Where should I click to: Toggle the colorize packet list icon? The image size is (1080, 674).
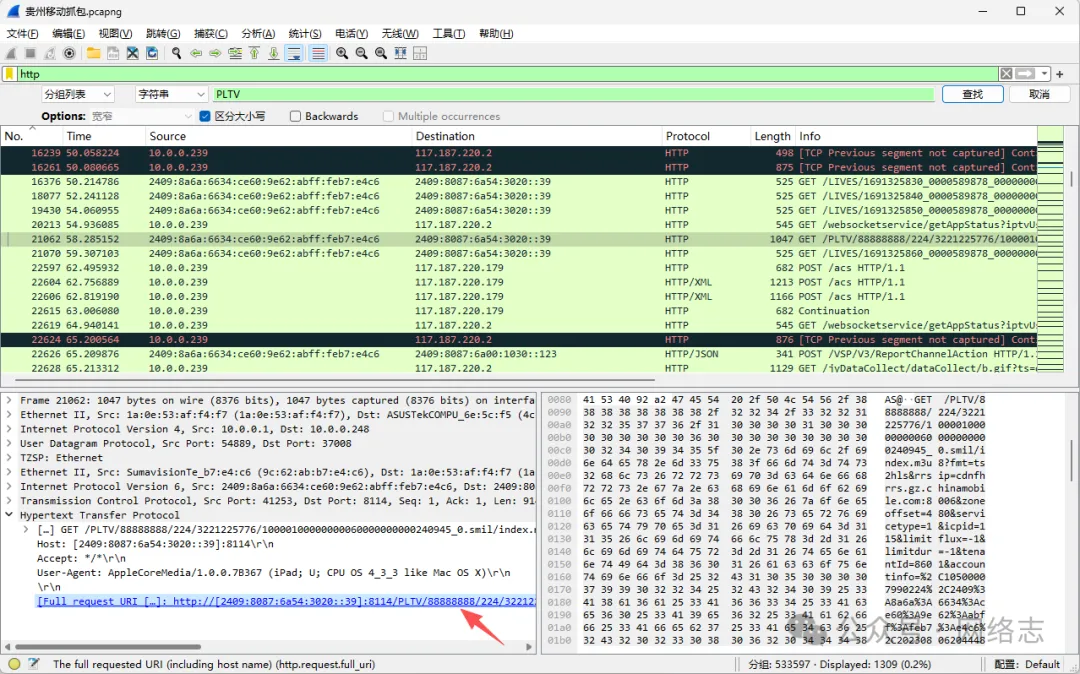coord(318,53)
